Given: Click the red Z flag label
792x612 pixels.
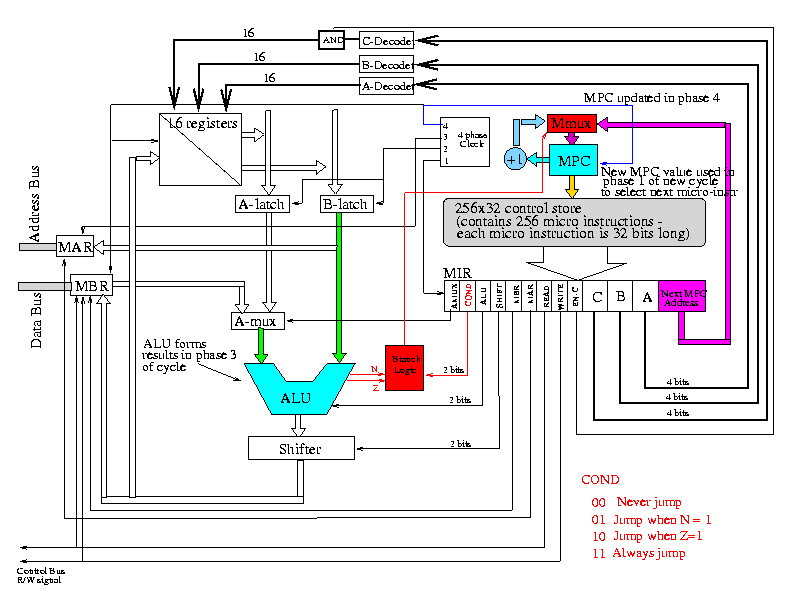Looking at the screenshot, I should [x=376, y=388].
